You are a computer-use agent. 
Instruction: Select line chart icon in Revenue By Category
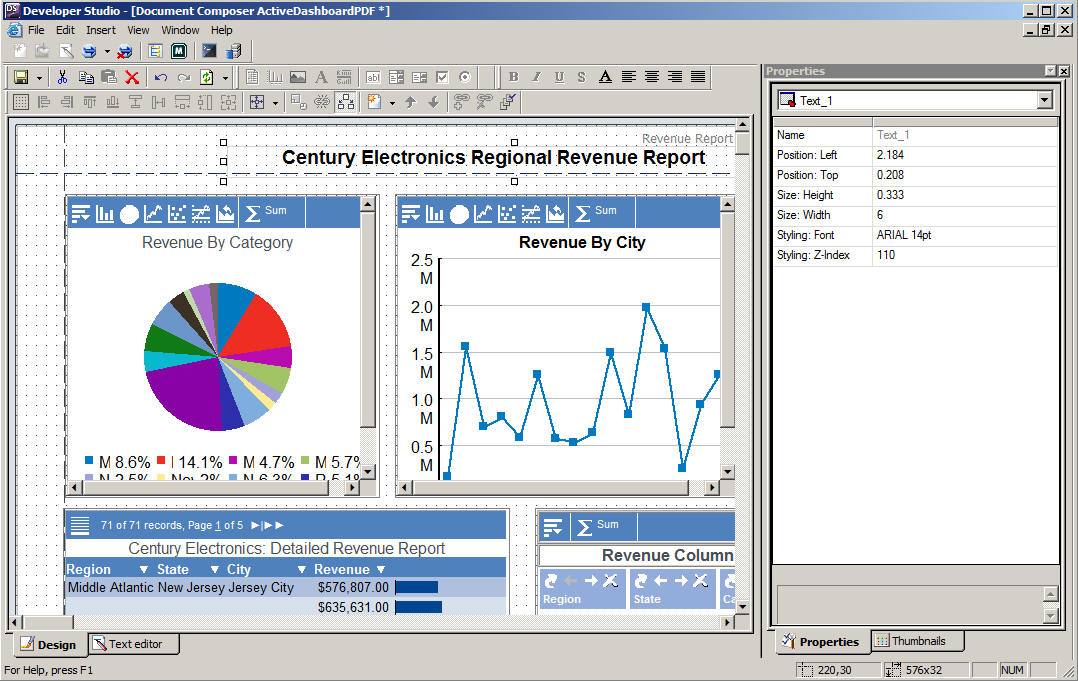[153, 214]
